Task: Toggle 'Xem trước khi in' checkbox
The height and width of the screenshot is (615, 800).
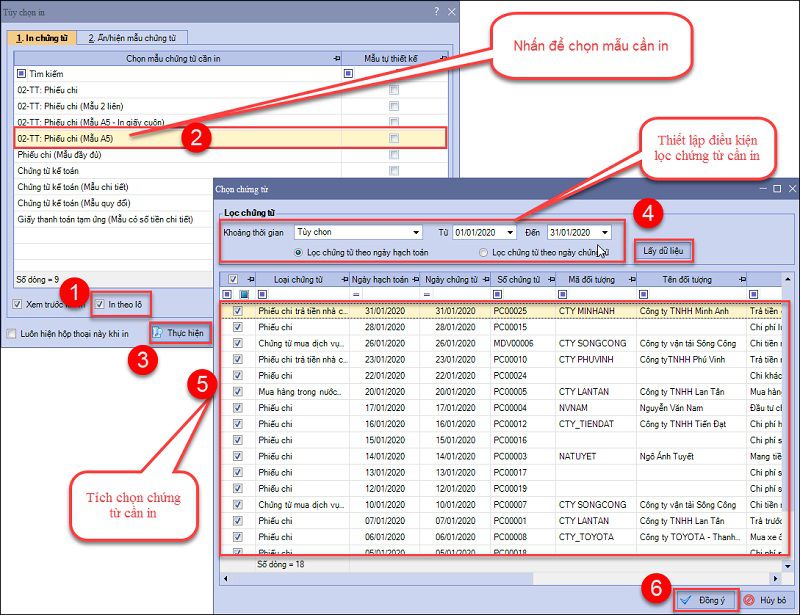Action: click(x=17, y=304)
